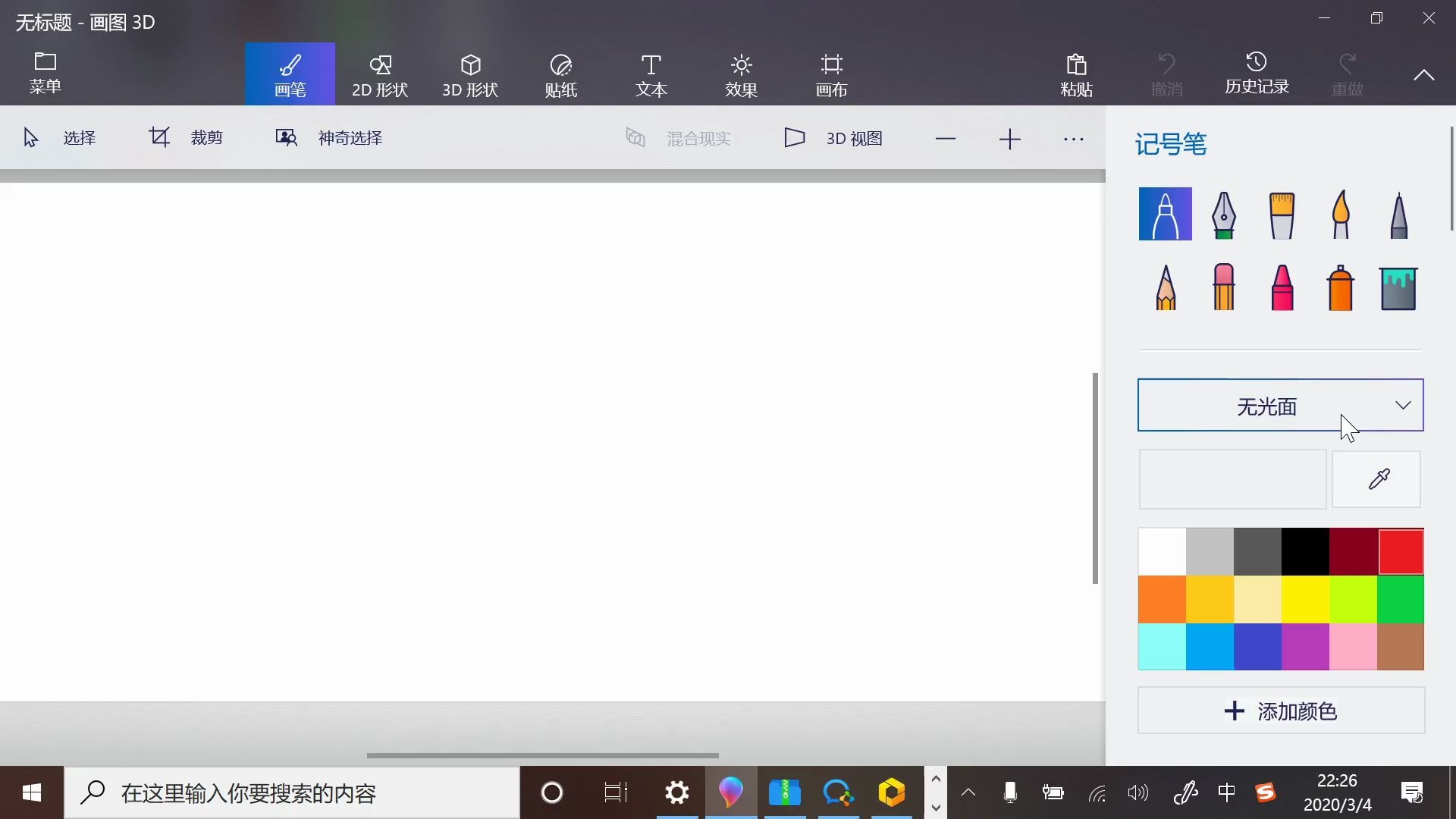Select the paint bucket fill tool
Screen dimensions: 1456x819
1398,288
